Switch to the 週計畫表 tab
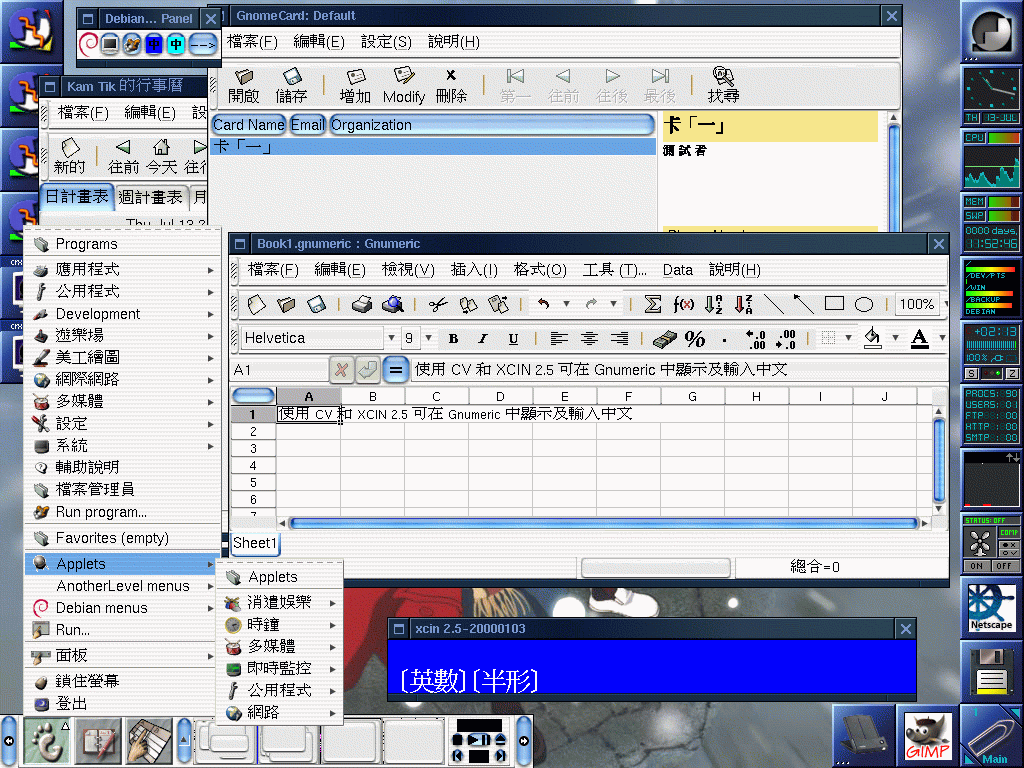This screenshot has width=1024, height=768. pos(150,197)
